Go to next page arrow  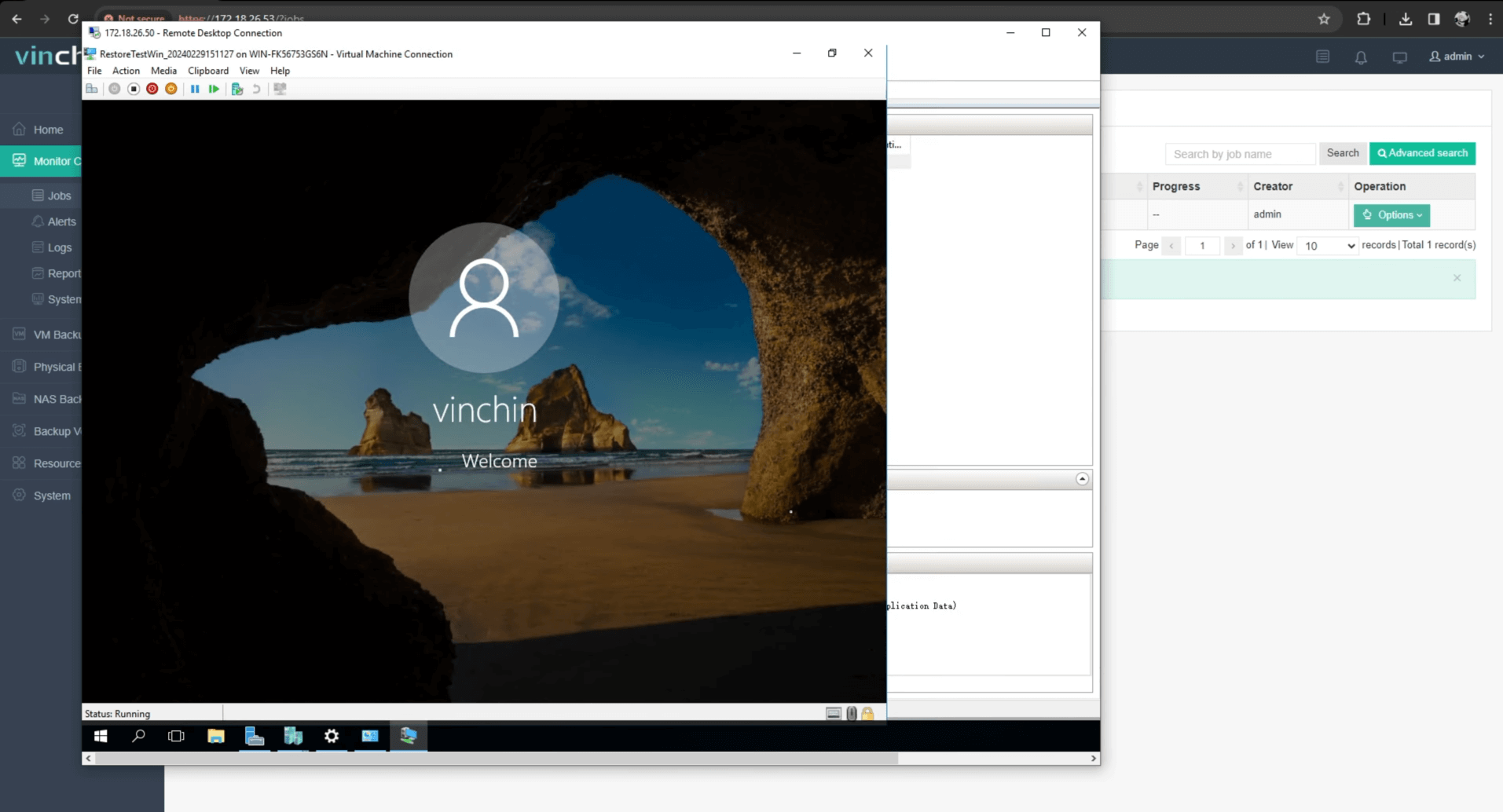(x=1233, y=246)
